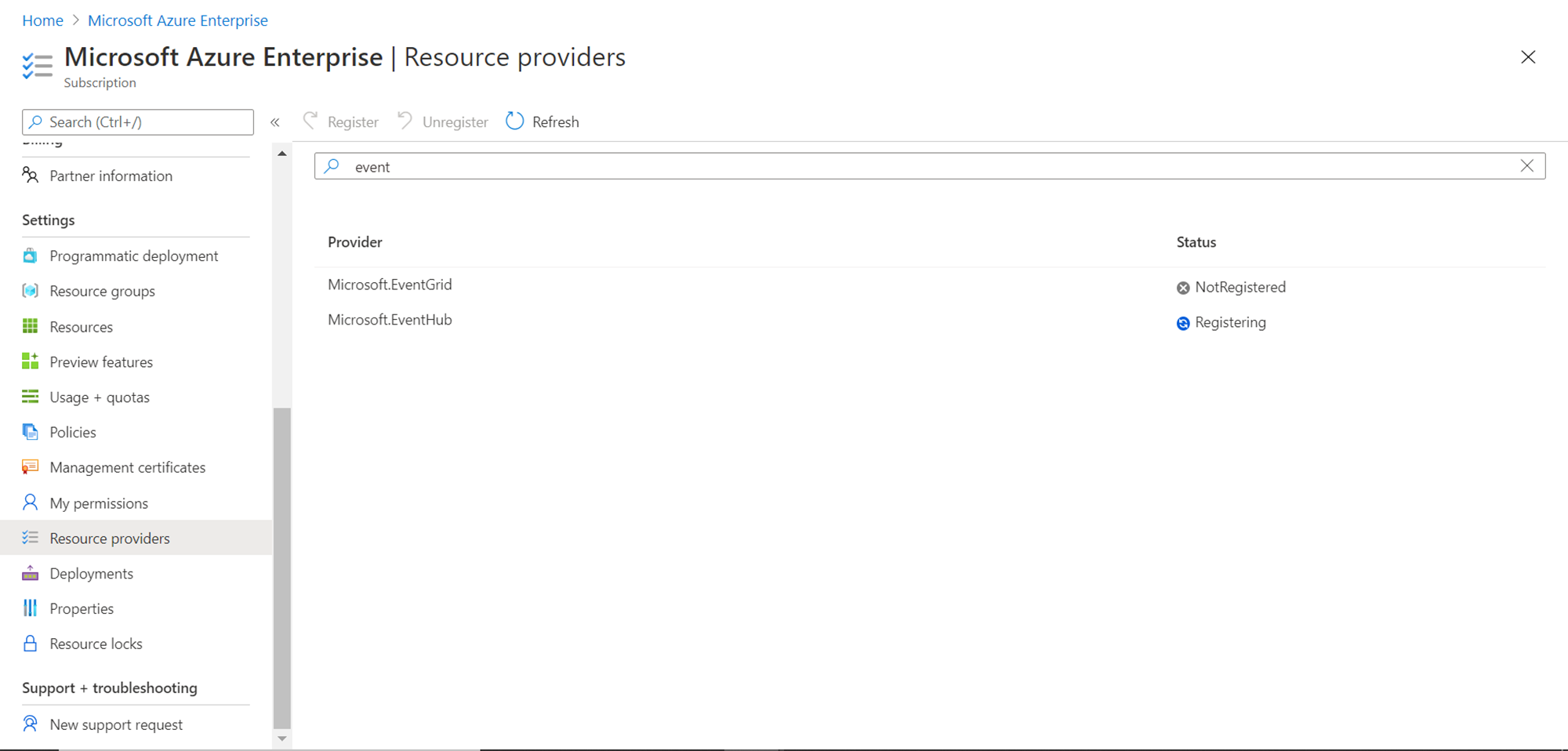Sort by the Status column header
The width and height of the screenshot is (1568, 751).
(1196, 242)
